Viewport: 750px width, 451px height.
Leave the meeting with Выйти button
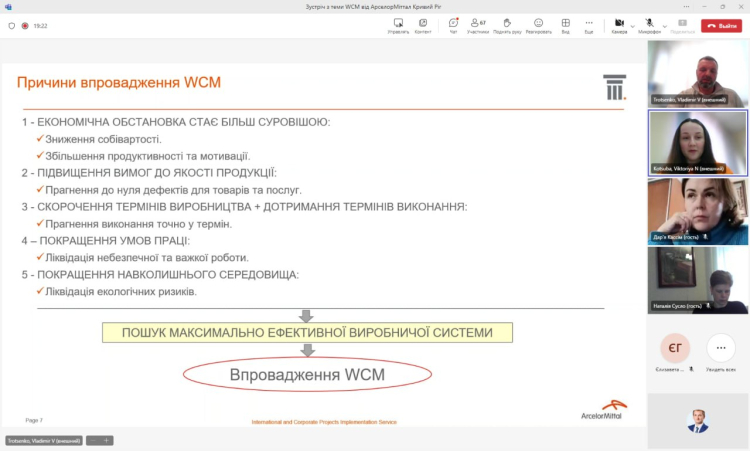coord(721,26)
